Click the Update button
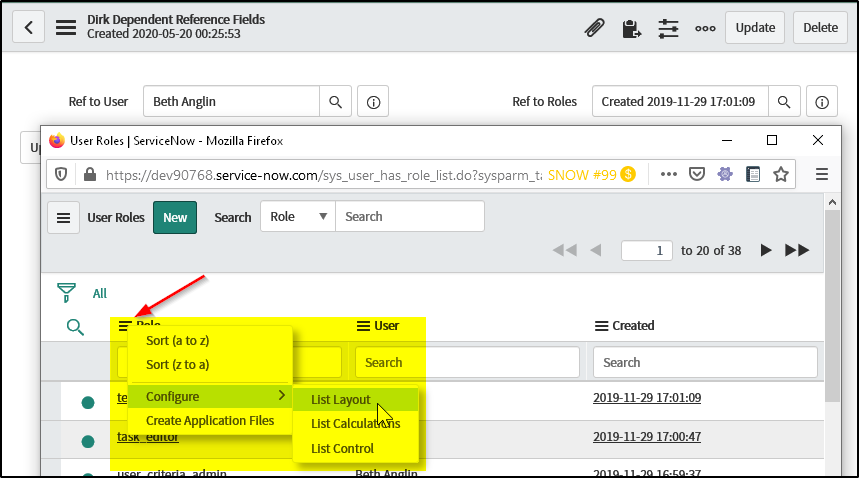 click(x=755, y=27)
